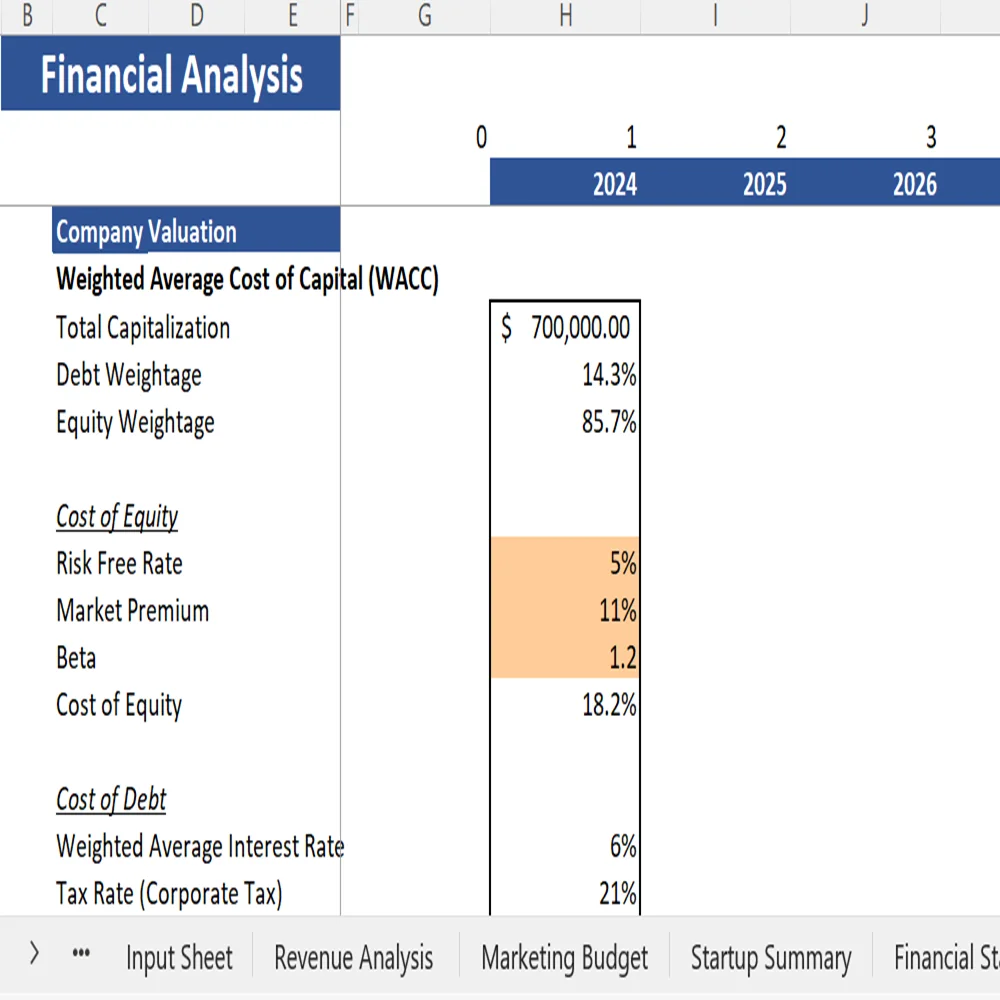Select column H header
This screenshot has width=1000, height=1000.
tap(565, 16)
